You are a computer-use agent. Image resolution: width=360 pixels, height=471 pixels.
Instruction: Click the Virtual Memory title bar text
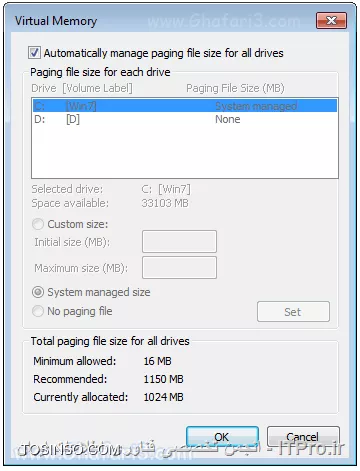point(56,21)
